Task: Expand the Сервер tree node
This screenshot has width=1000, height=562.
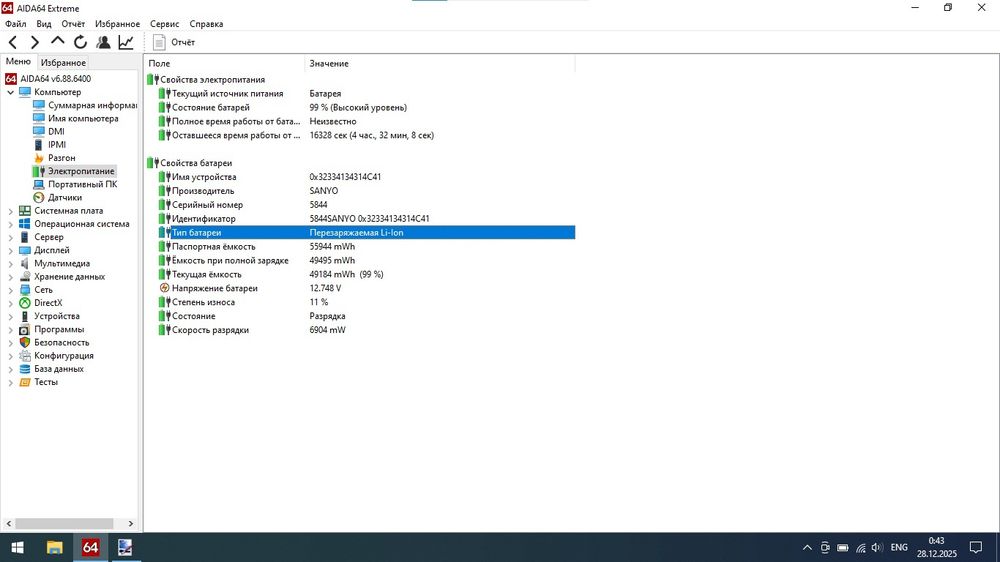Action: click(10, 237)
